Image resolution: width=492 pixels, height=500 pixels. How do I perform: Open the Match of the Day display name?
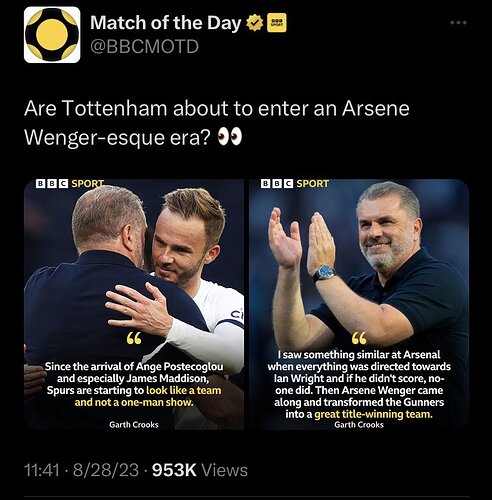click(x=165, y=23)
